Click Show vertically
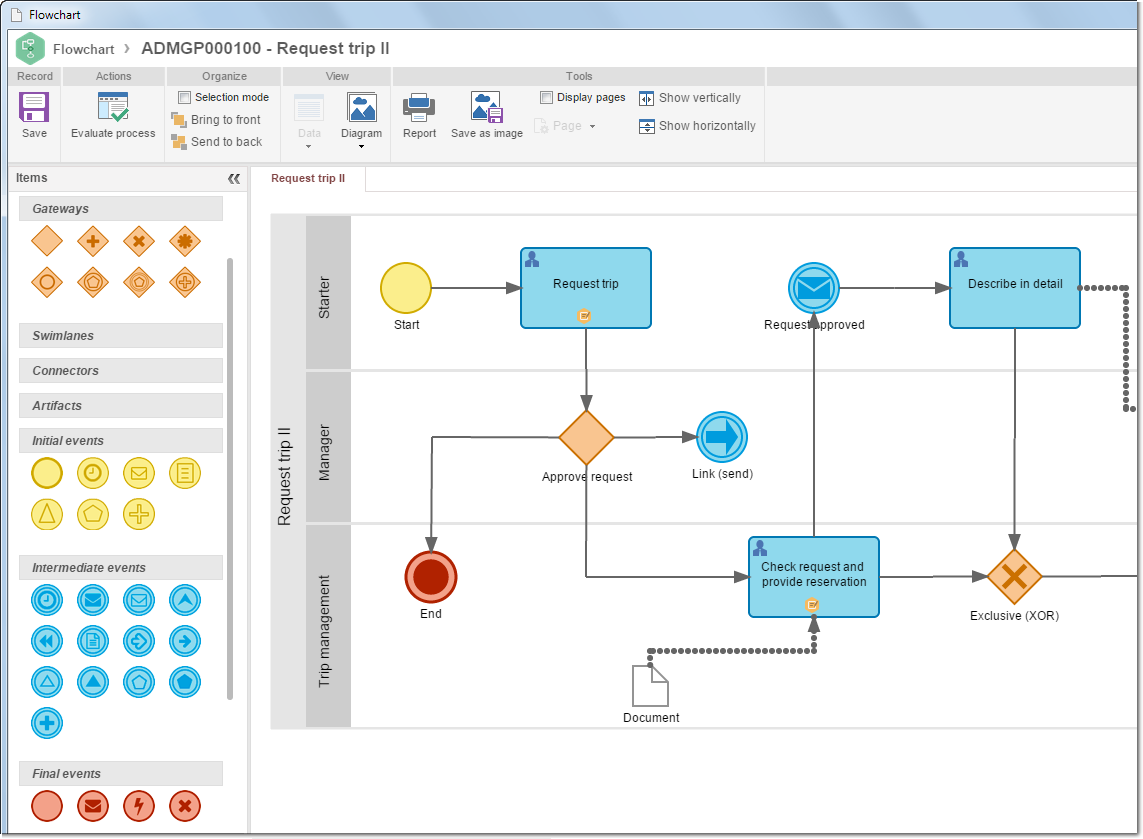The image size is (1143, 839). (690, 98)
